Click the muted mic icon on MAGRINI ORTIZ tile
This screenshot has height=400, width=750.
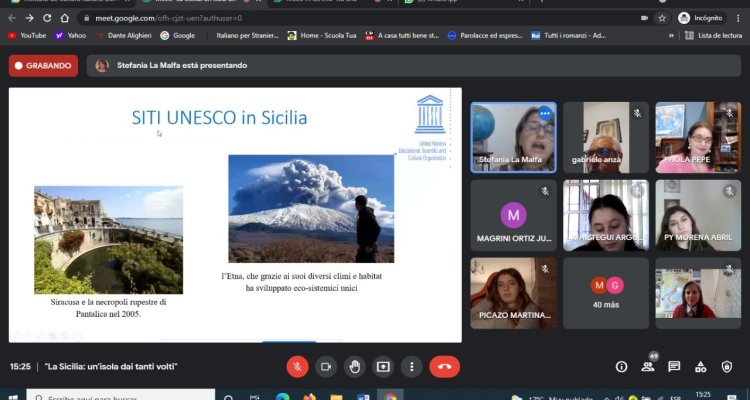tap(545, 191)
